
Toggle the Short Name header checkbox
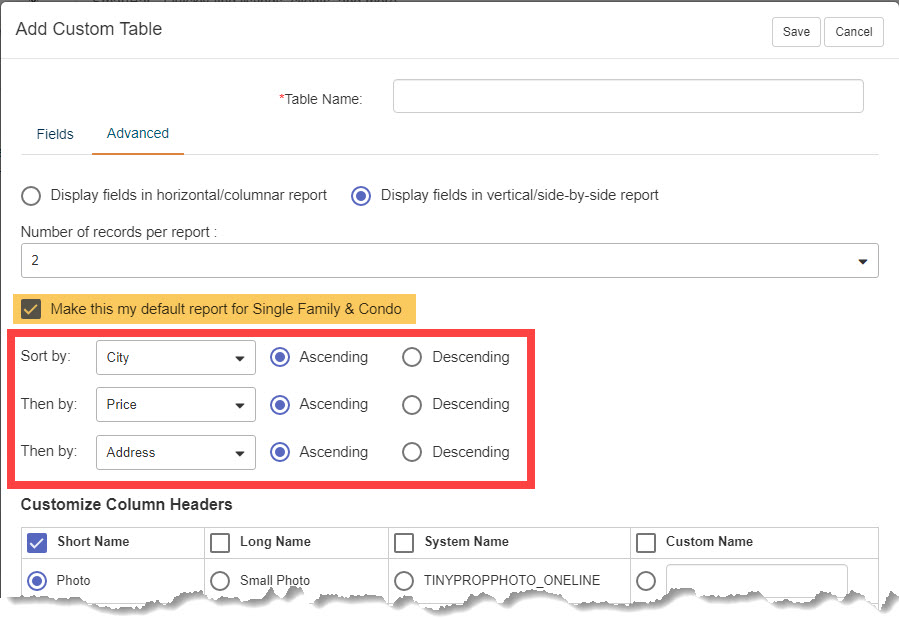pyautogui.click(x=37, y=542)
